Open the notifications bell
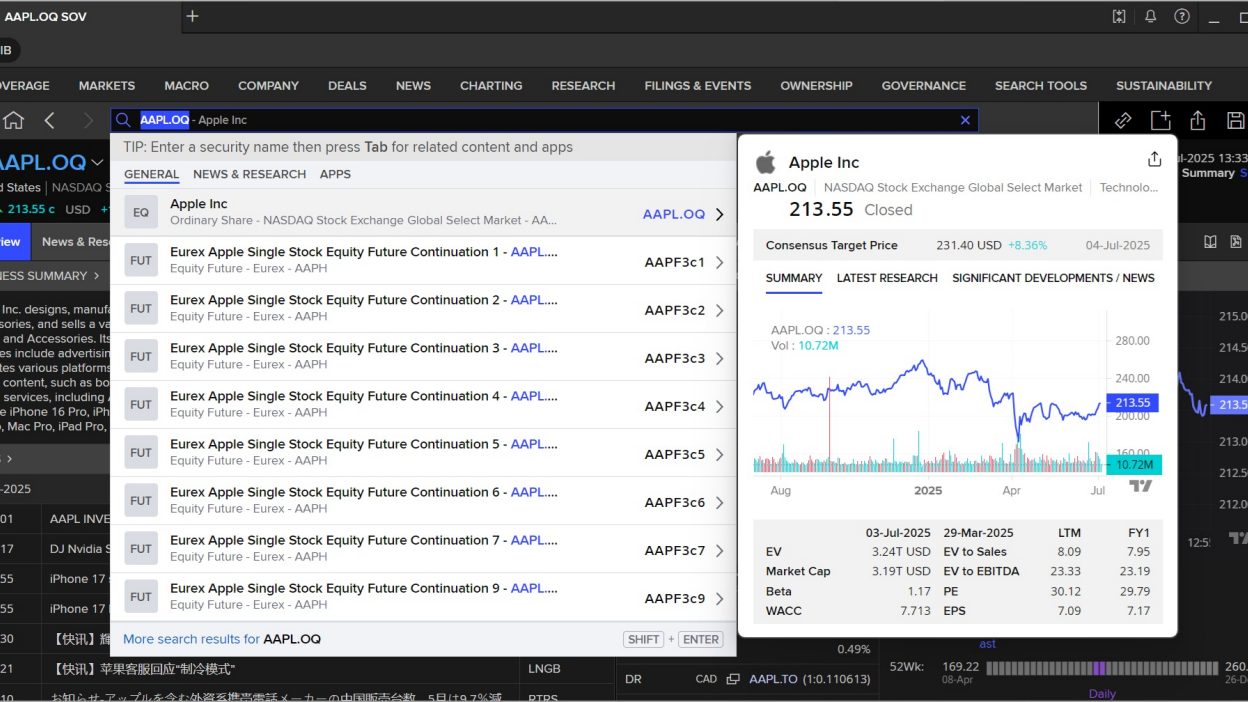The height and width of the screenshot is (702, 1248). [1151, 16]
